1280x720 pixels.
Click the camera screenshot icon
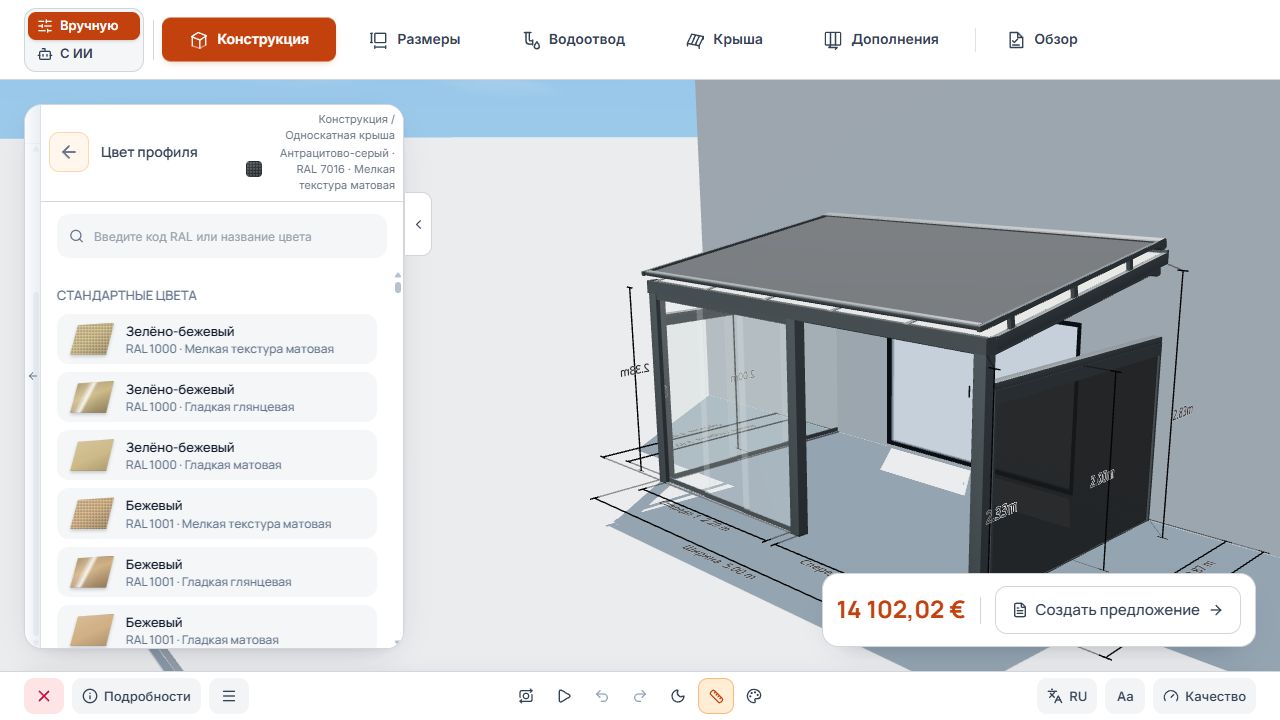(x=526, y=696)
